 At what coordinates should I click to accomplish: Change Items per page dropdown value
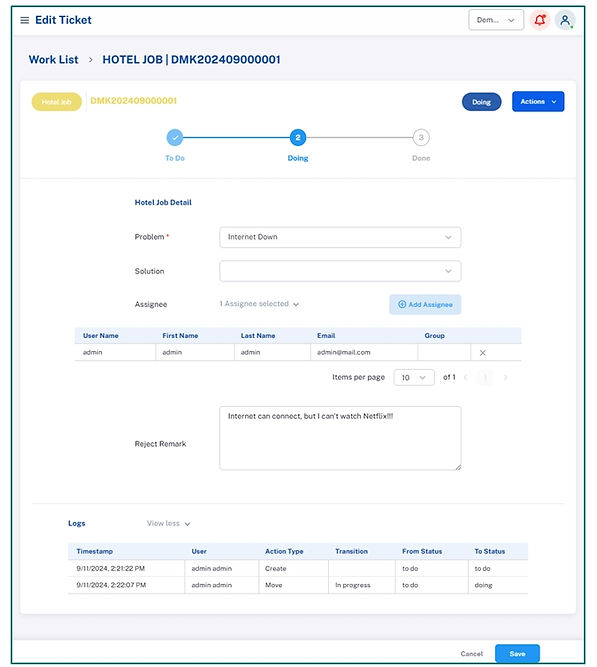[414, 377]
